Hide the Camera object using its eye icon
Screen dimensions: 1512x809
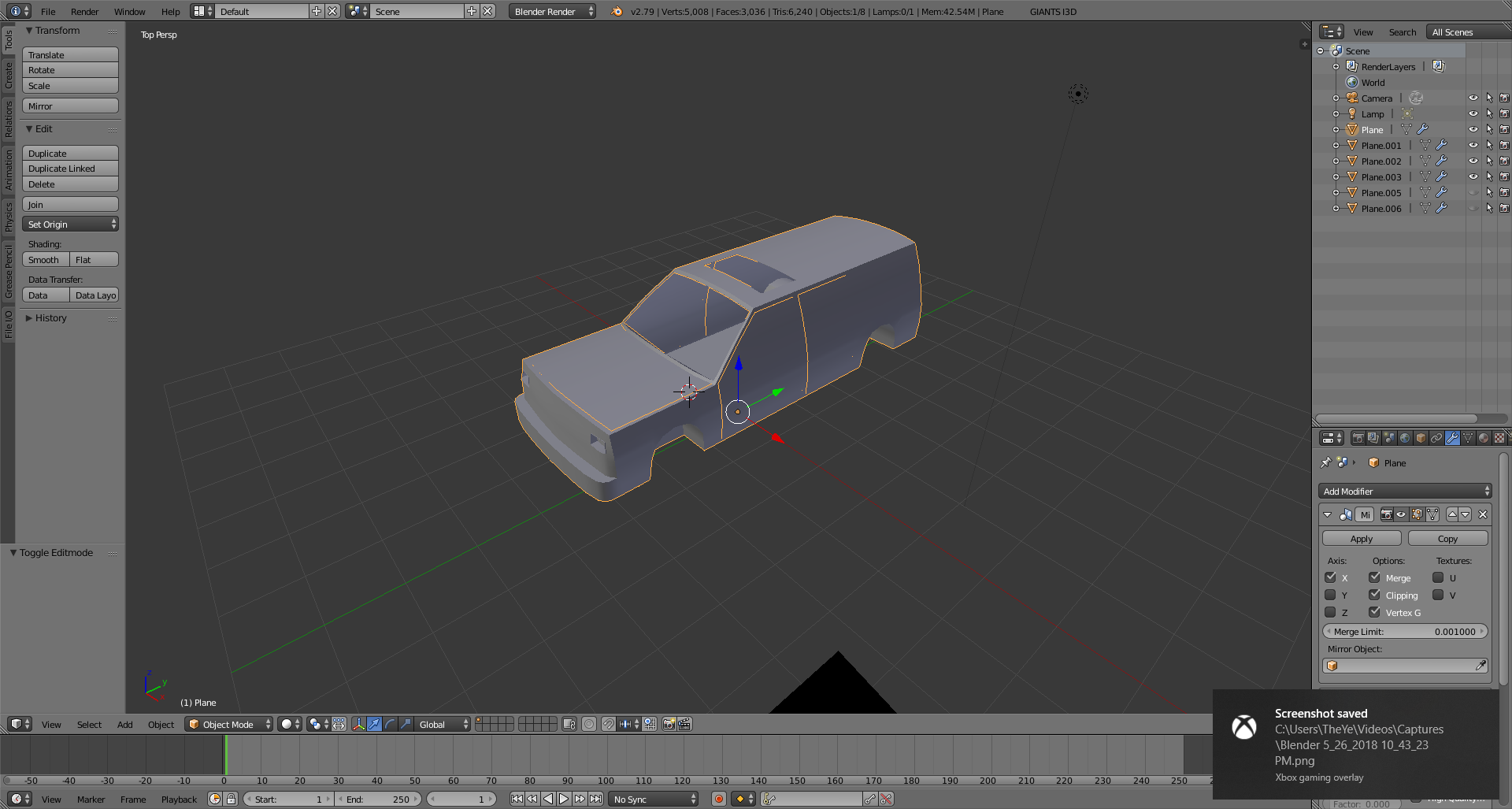(1473, 98)
